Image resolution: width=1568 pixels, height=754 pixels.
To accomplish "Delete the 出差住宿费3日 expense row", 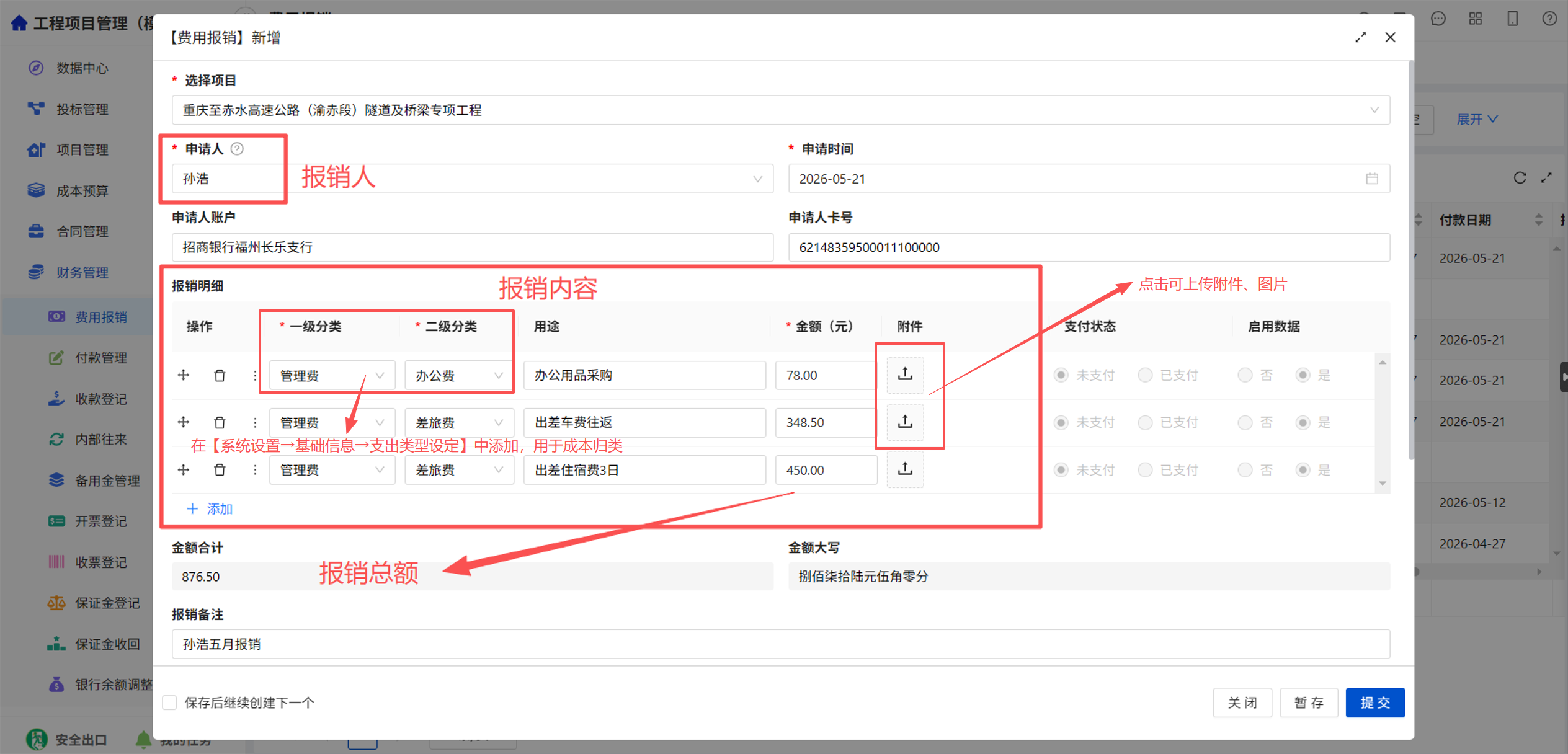I will (x=220, y=469).
